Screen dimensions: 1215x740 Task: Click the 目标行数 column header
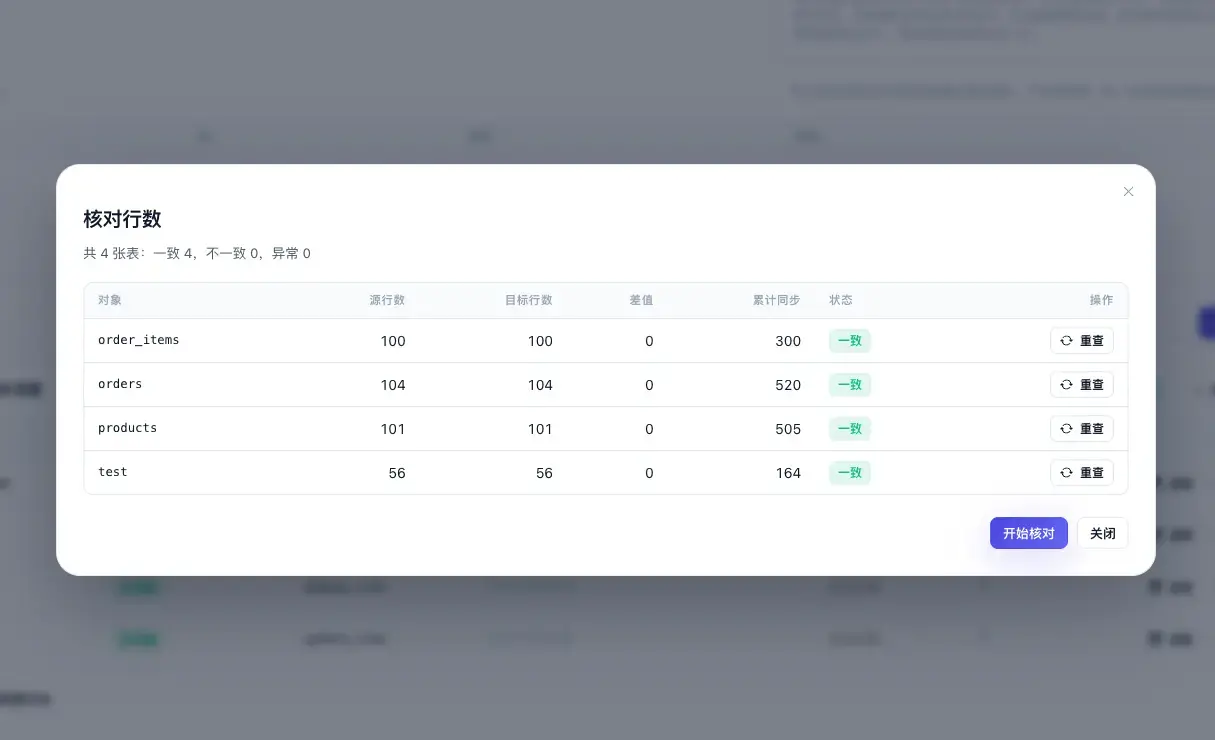tap(529, 300)
